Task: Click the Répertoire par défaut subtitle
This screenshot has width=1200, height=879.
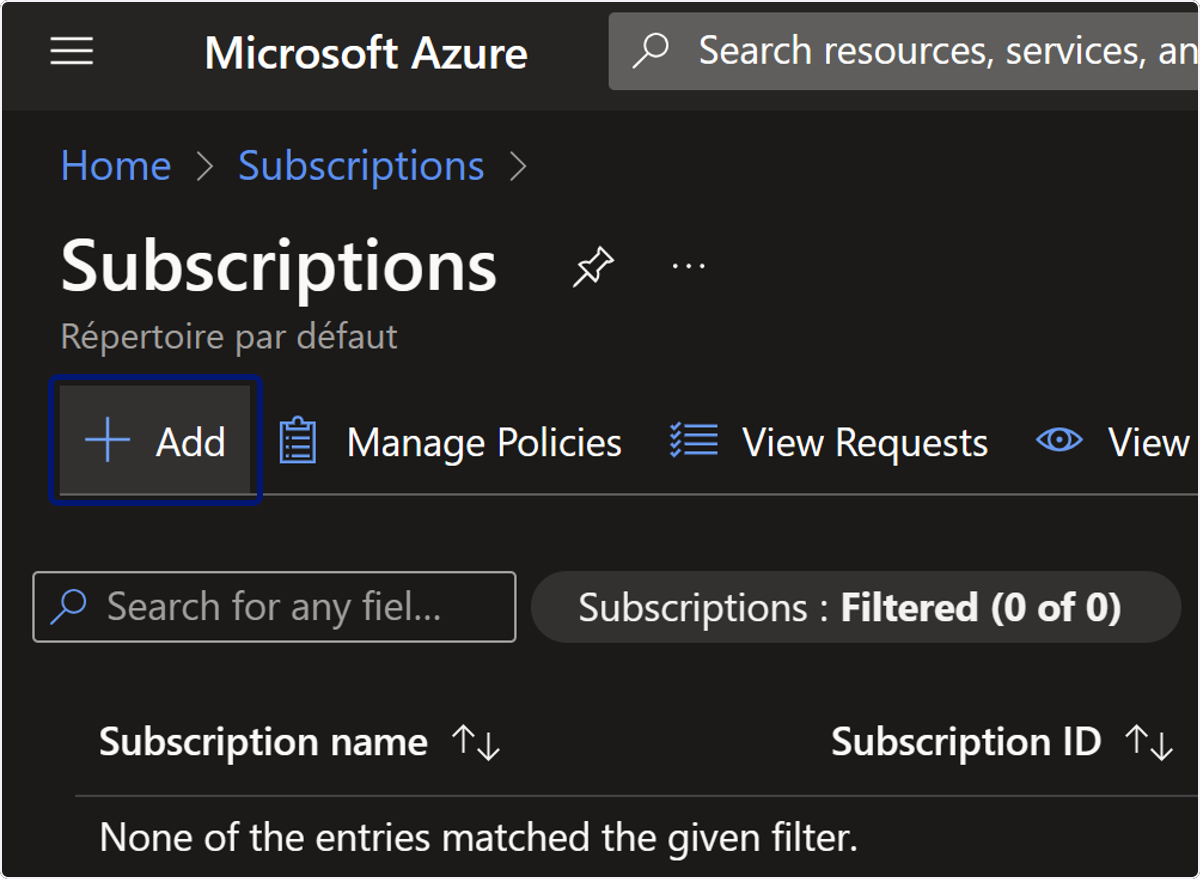Action: click(229, 336)
